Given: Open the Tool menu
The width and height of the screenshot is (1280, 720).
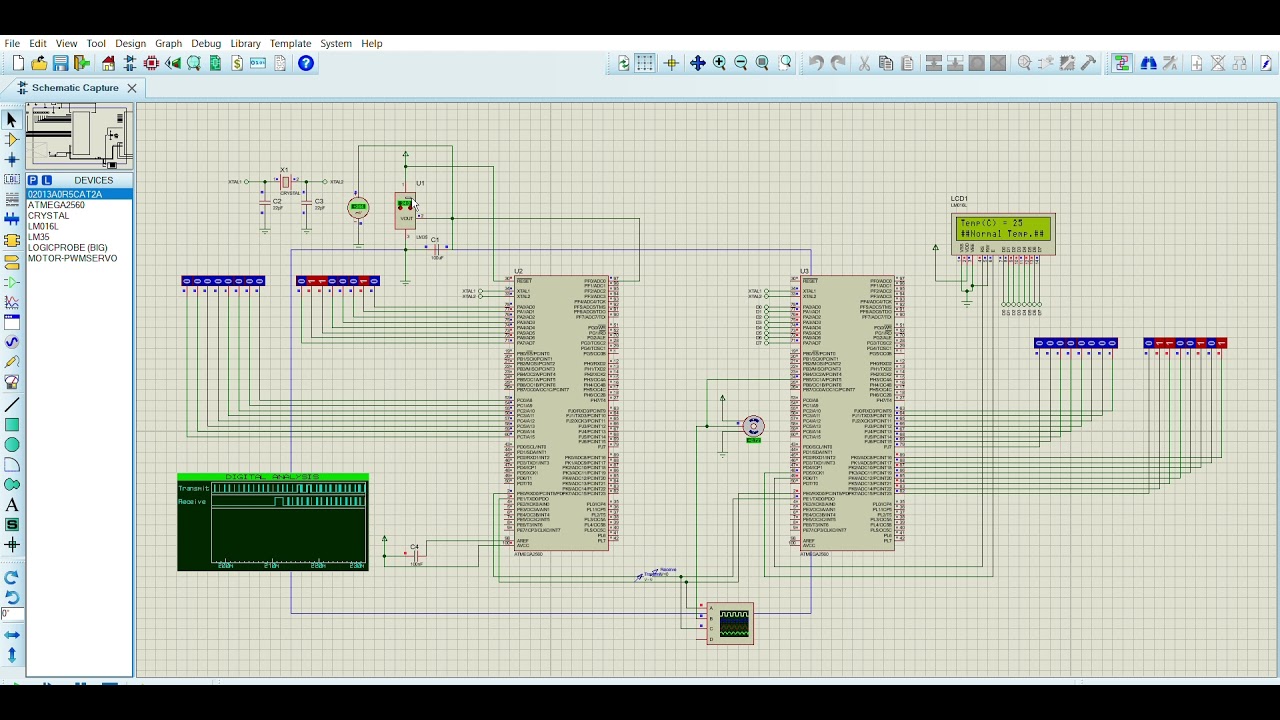Looking at the screenshot, I should point(96,43).
